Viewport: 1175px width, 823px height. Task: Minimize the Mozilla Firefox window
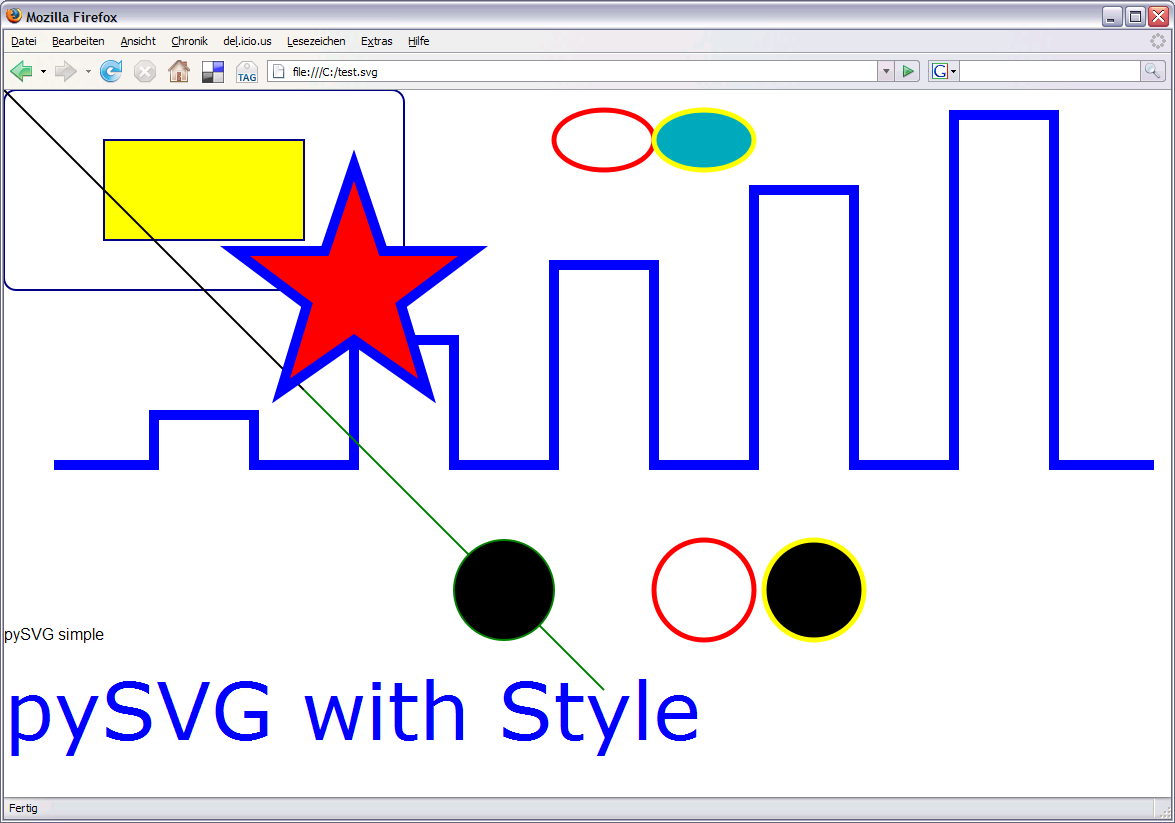point(1112,16)
